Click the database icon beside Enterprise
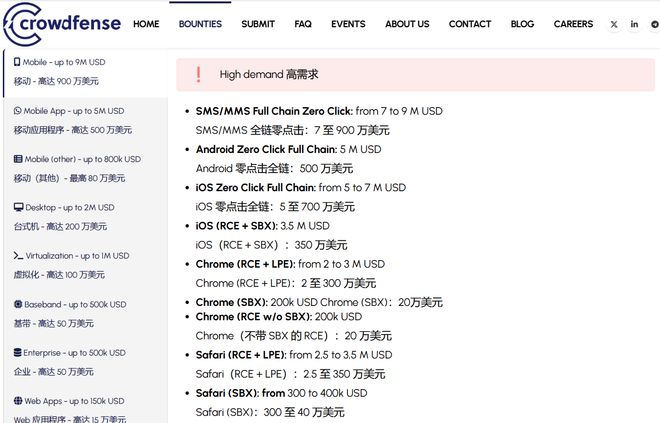Image resolution: width=660 pixels, height=423 pixels. pos(18,353)
